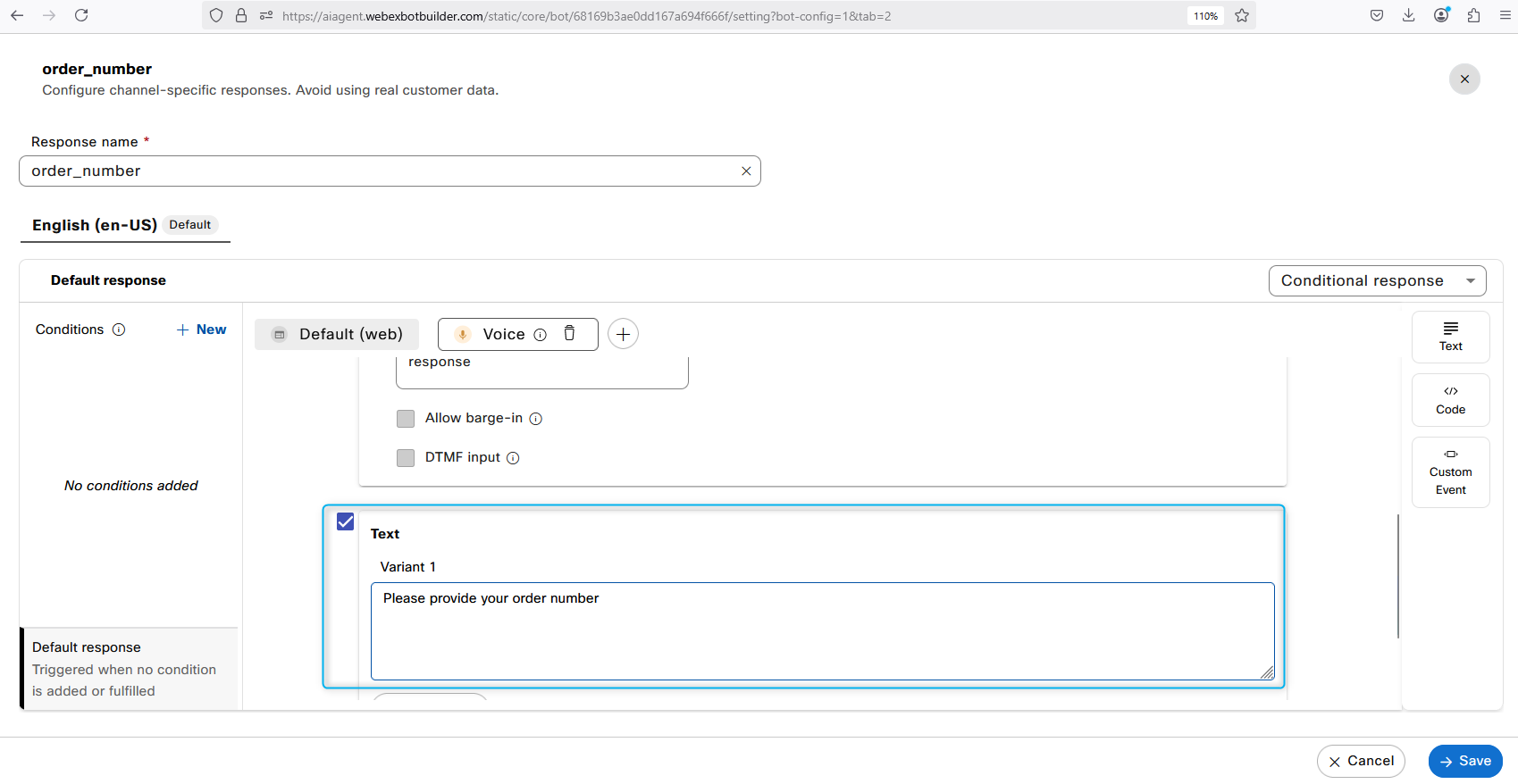The width and height of the screenshot is (1518, 784).
Task: Delete the Voice channel using trash icon
Action: click(x=569, y=334)
